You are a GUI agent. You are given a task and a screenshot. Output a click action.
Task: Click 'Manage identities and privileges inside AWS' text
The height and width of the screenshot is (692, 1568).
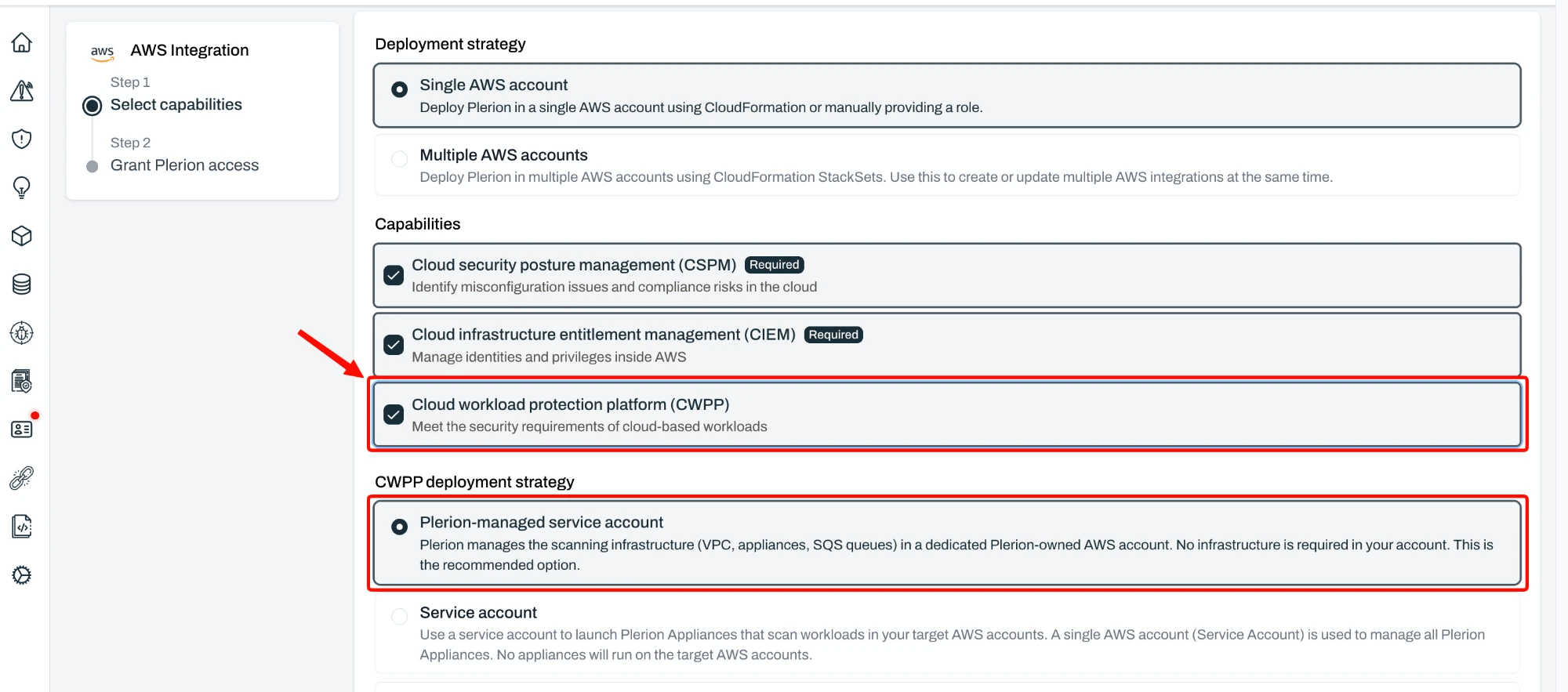[x=549, y=357]
